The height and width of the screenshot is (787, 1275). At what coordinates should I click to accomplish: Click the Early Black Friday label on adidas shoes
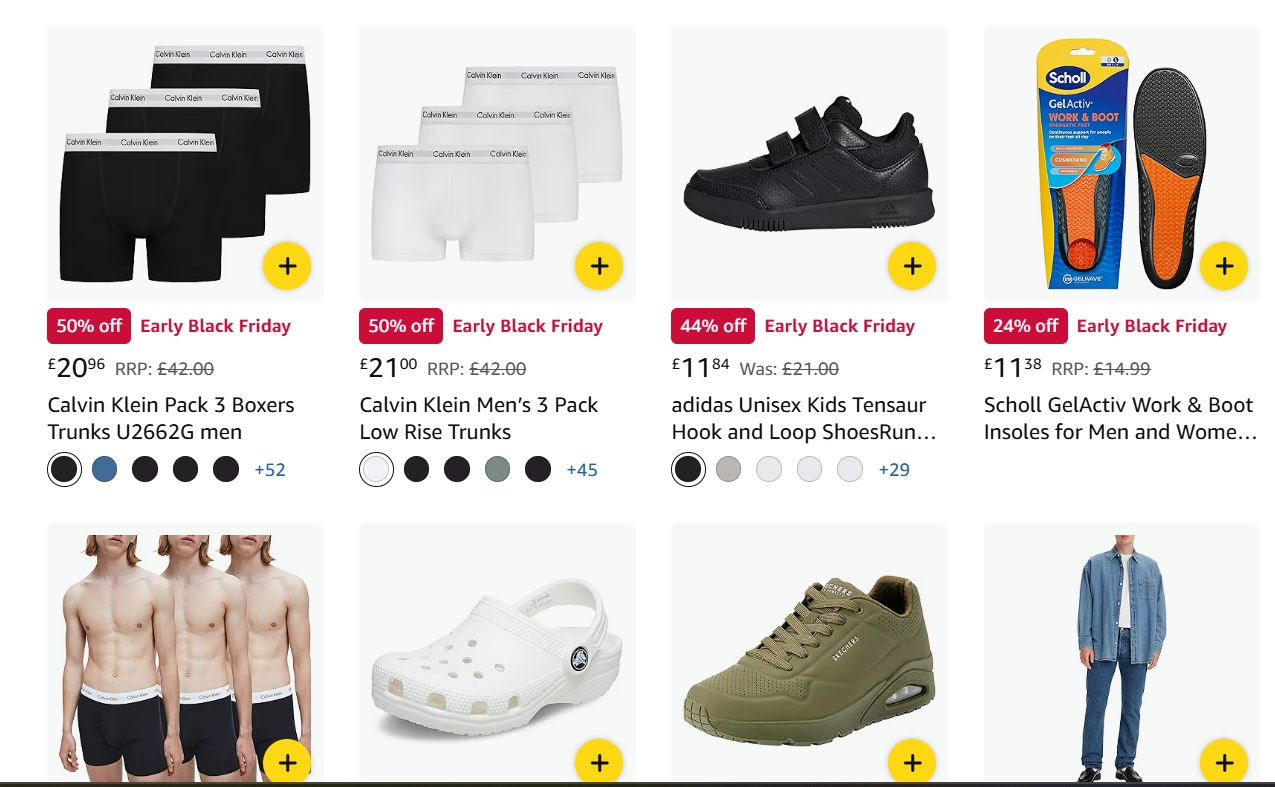839,325
